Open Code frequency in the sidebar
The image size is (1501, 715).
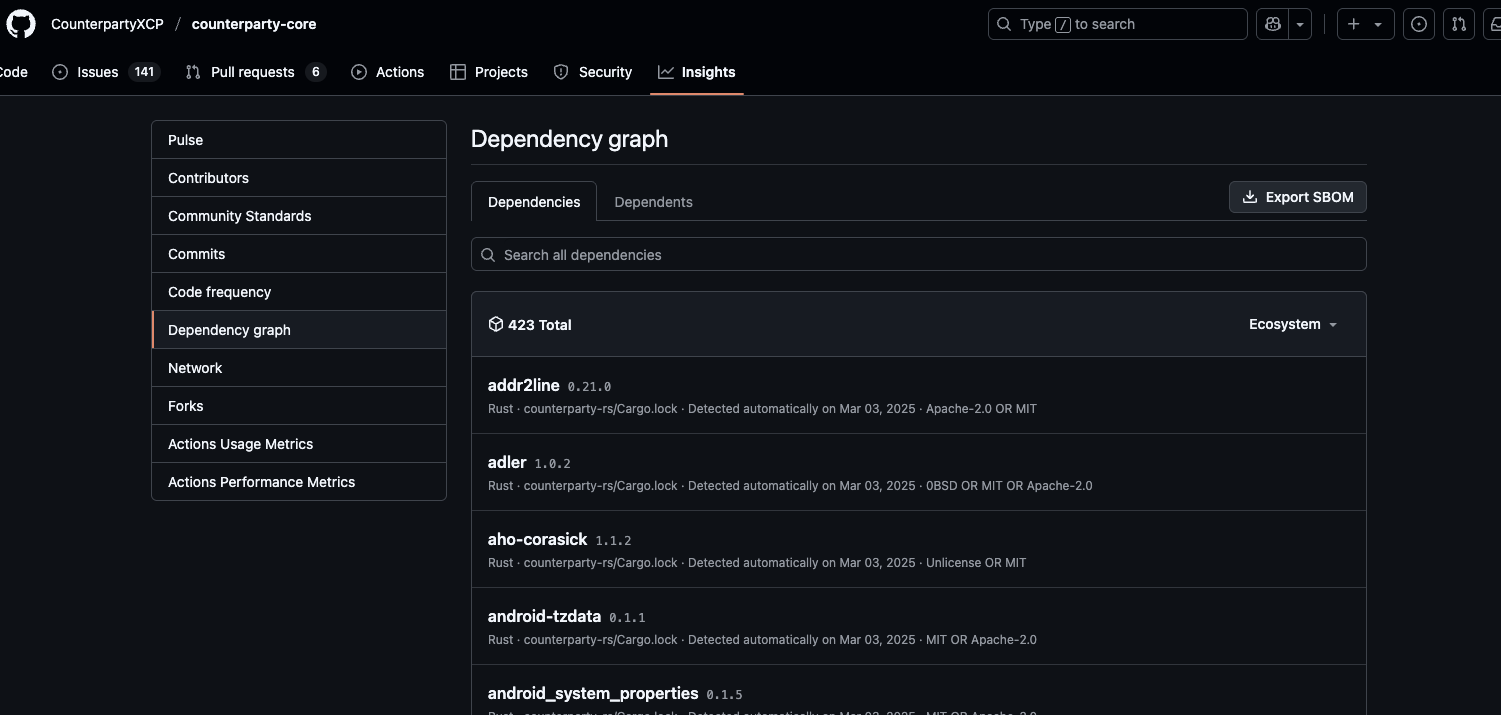(x=299, y=292)
